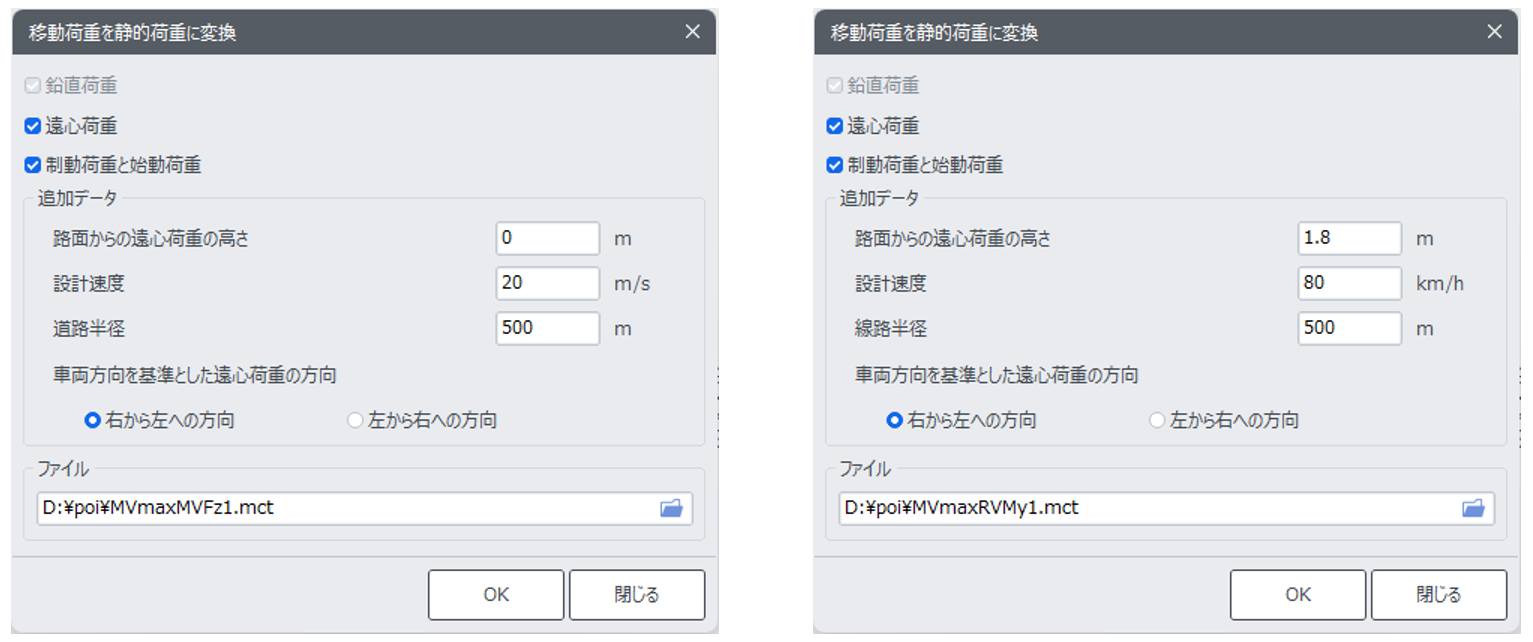
Task: Confirm with OK in the m/s dialog
Action: pos(496,595)
